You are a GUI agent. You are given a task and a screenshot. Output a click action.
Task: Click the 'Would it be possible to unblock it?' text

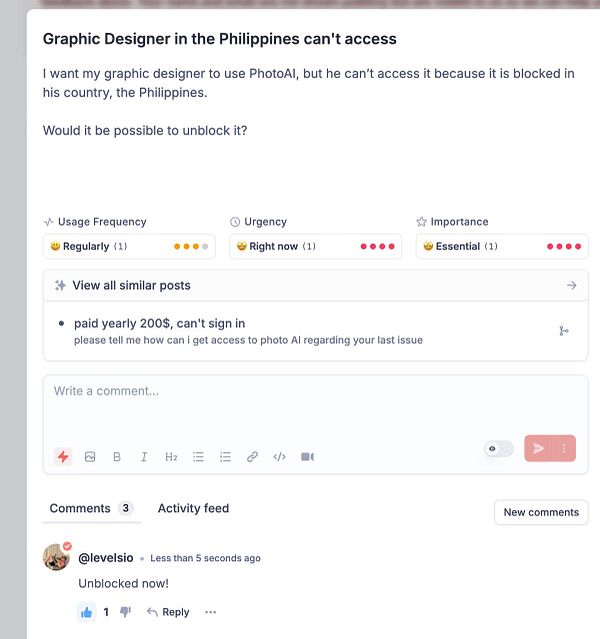[x=145, y=131]
